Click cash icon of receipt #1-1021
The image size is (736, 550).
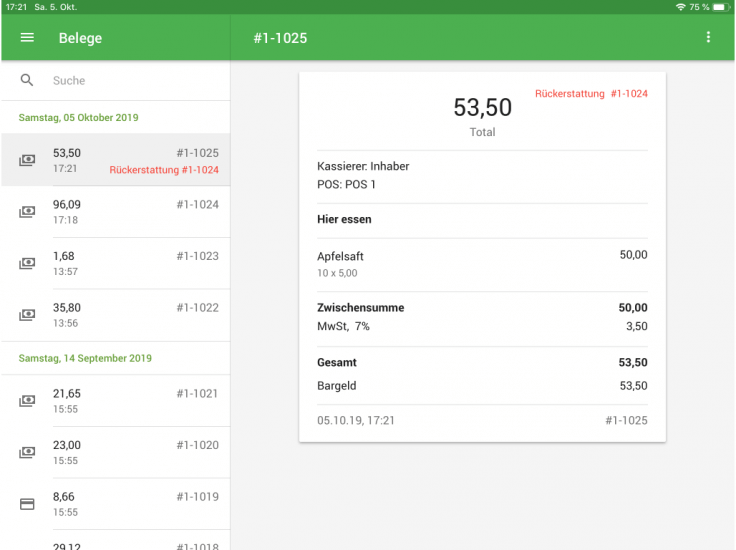[x=27, y=401]
